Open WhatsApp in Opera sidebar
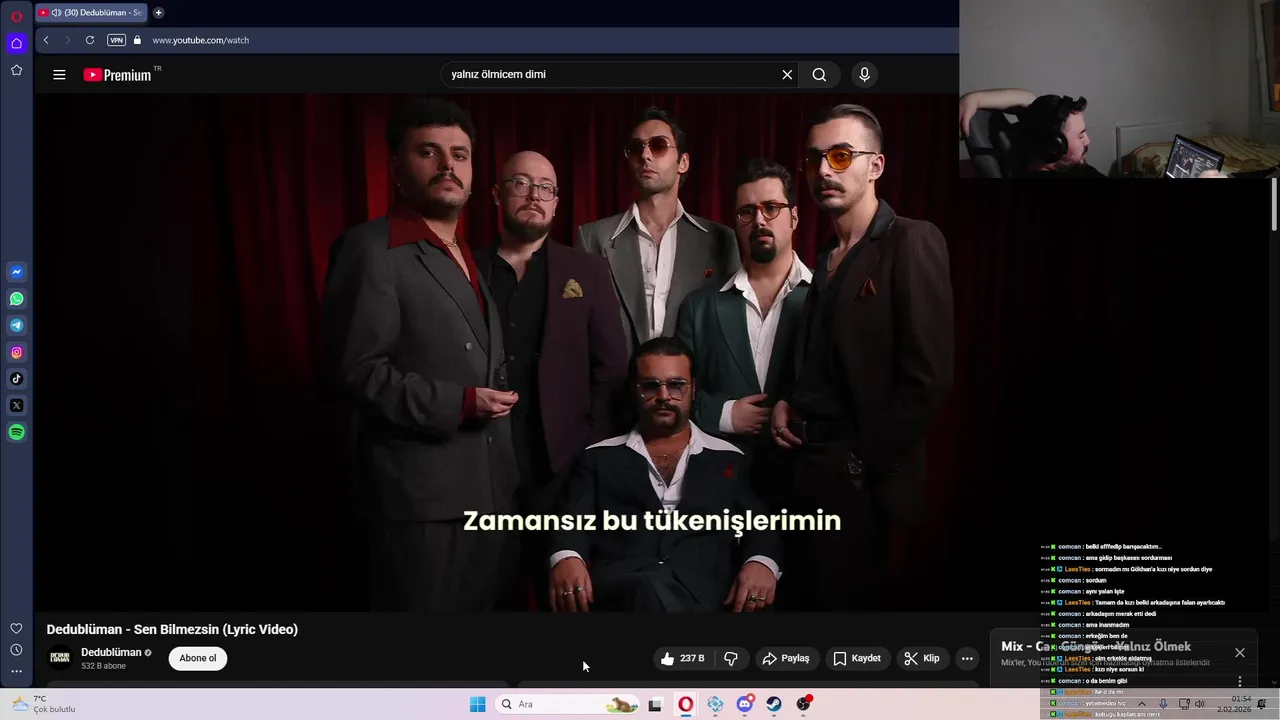The image size is (1280, 720). tap(16, 299)
